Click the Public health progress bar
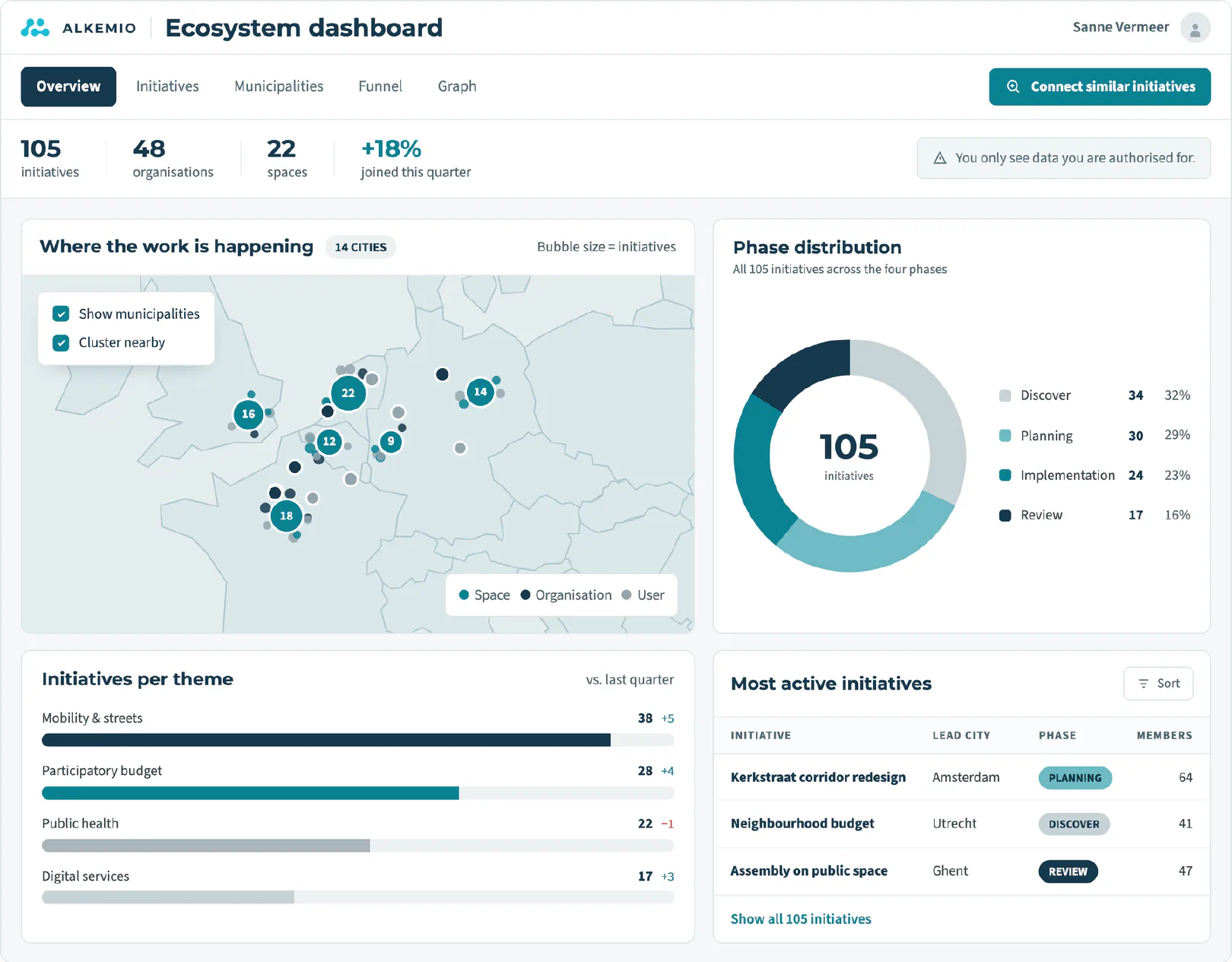 pos(357,846)
